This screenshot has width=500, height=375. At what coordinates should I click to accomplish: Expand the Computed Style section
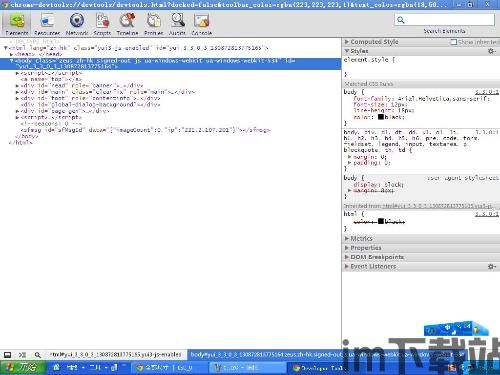pos(347,42)
